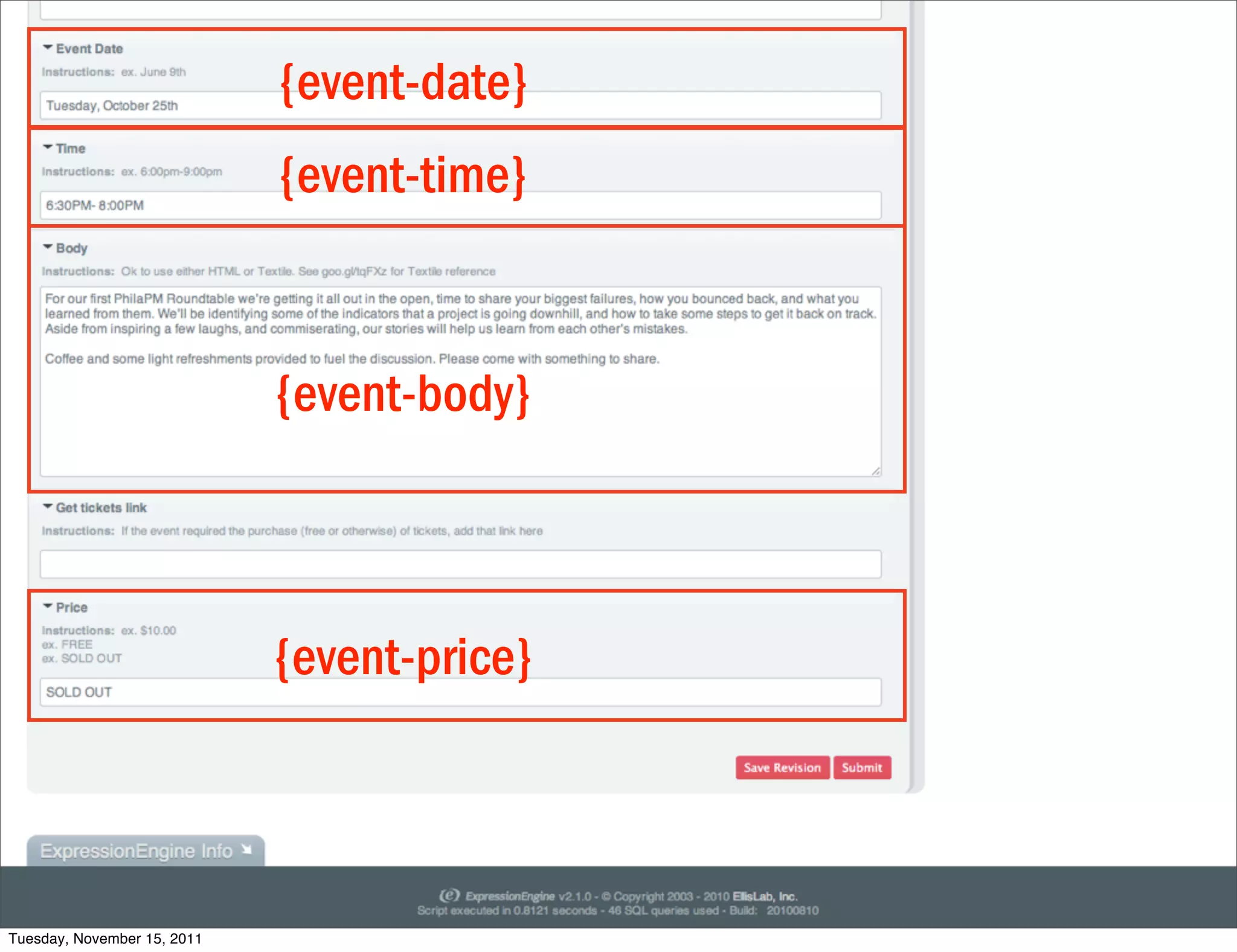Collapse the Body field triangle
Screen dimensions: 1237x952
point(48,246)
